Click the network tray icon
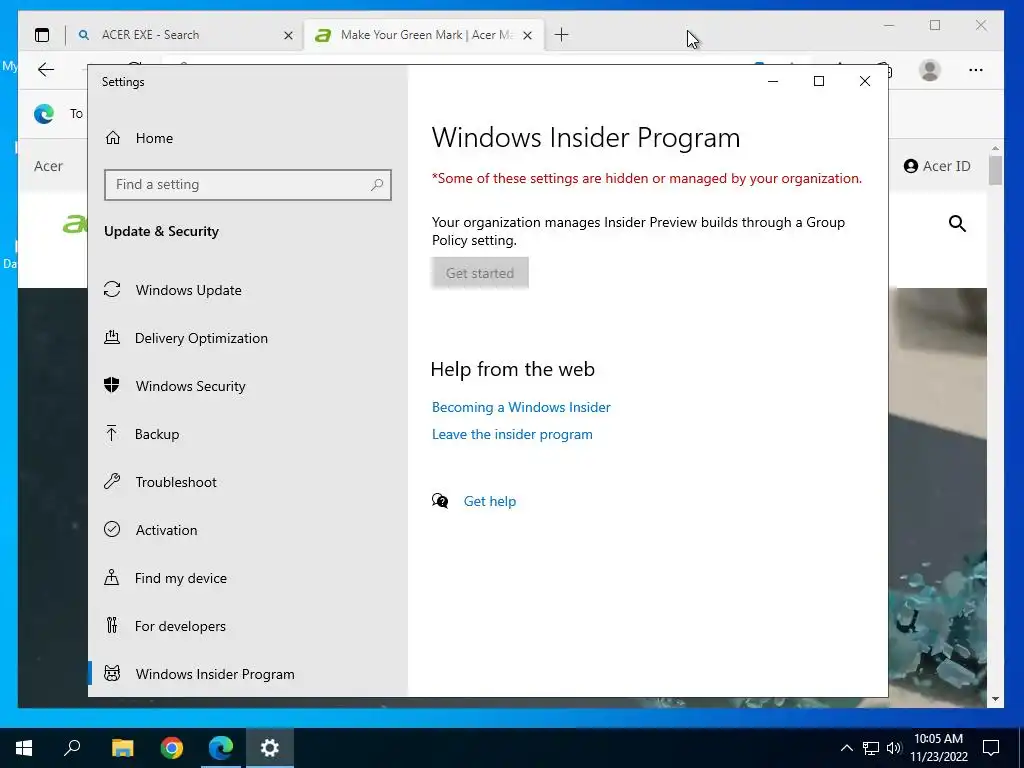The width and height of the screenshot is (1024, 768). pyautogui.click(x=871, y=748)
